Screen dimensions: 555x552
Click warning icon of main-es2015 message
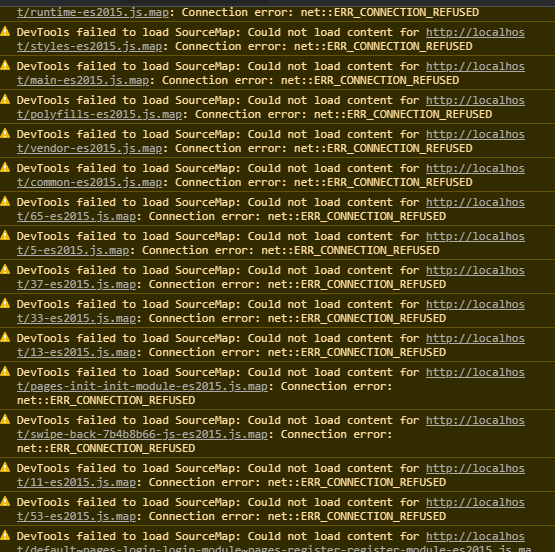(x=5, y=66)
